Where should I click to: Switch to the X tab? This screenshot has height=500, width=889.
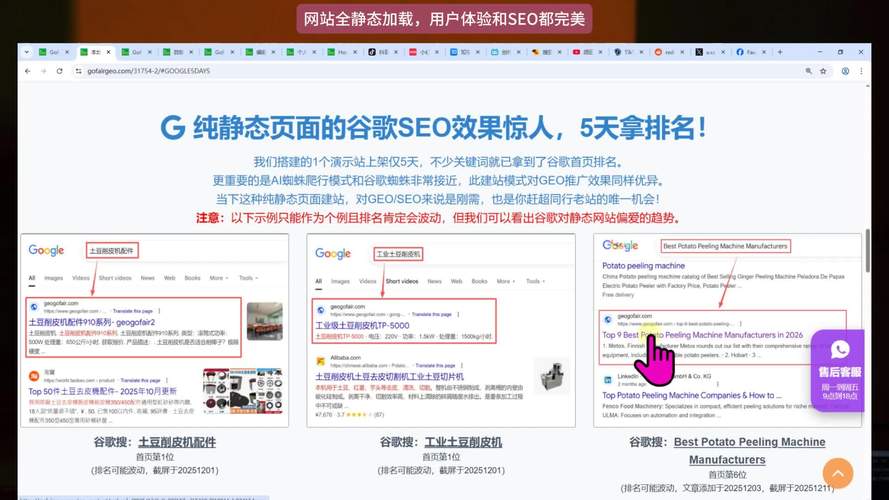(x=705, y=52)
